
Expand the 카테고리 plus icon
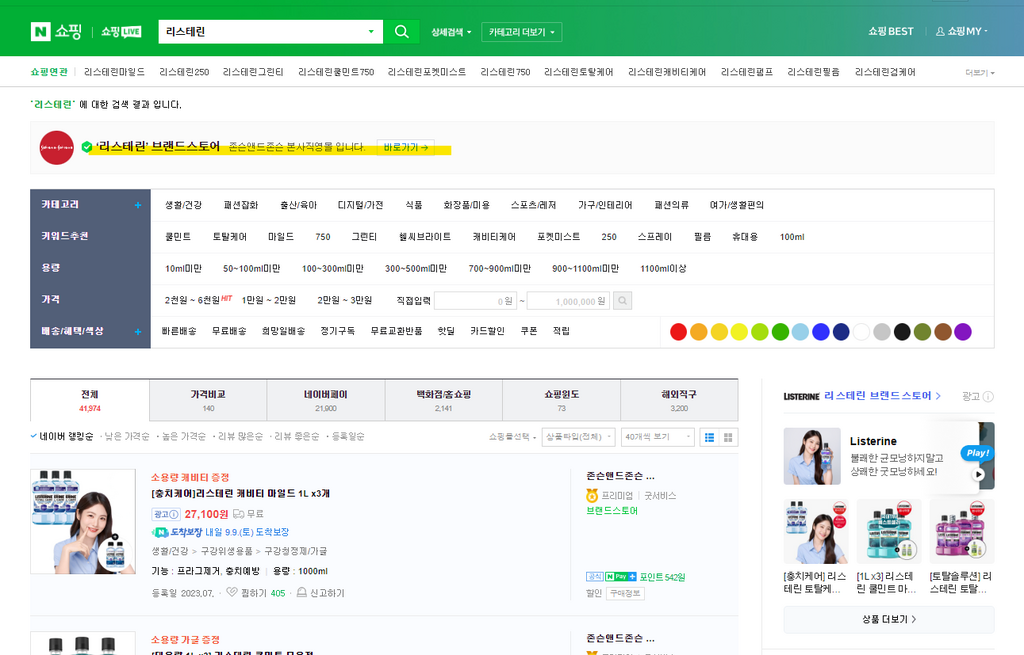coord(138,205)
